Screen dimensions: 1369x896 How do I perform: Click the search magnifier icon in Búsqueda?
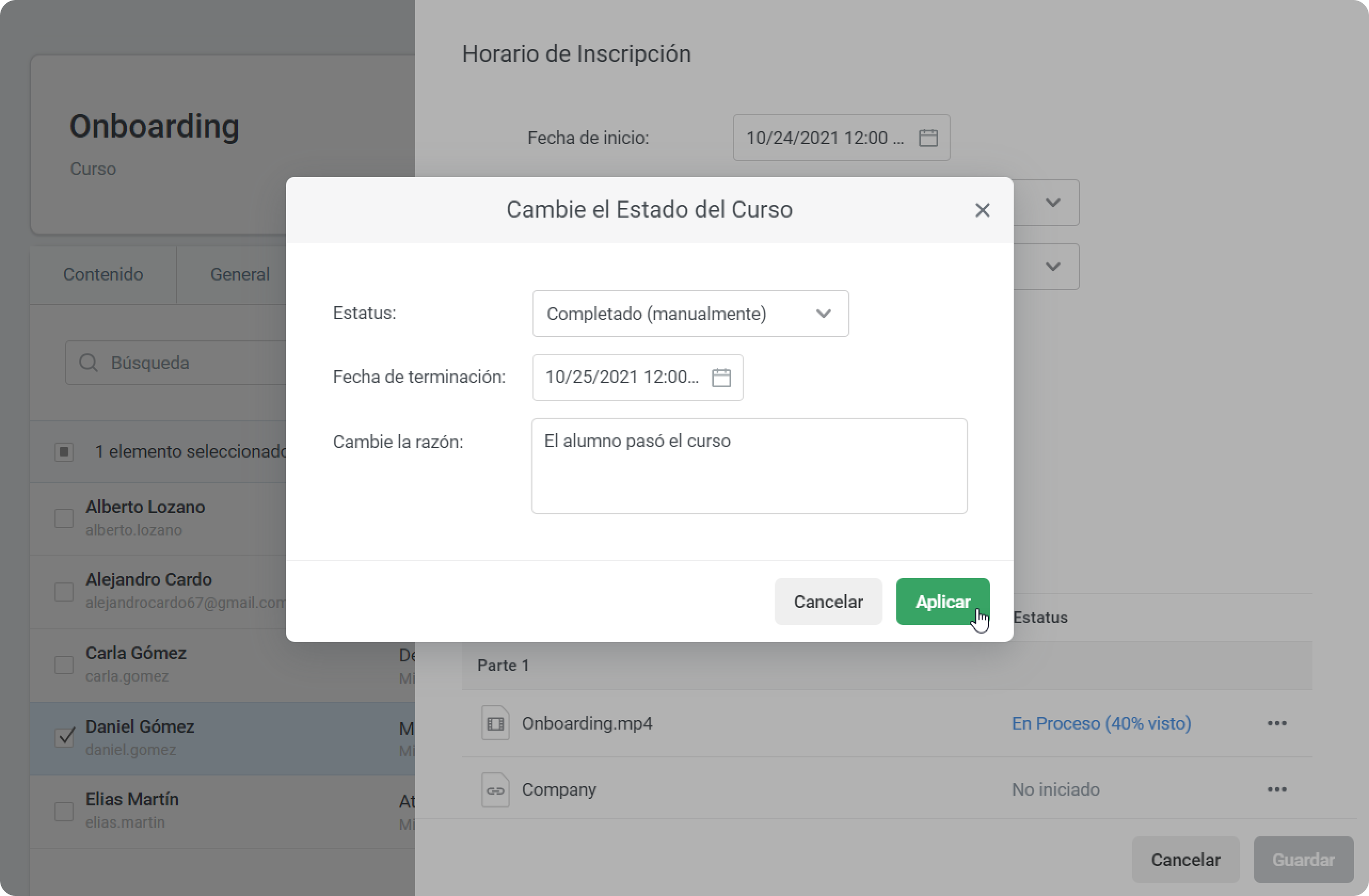point(88,363)
